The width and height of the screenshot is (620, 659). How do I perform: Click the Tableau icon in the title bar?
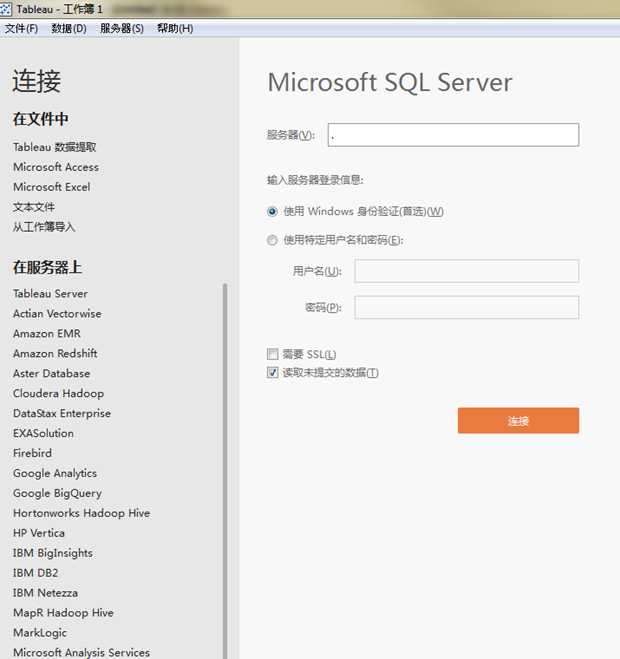5,9
